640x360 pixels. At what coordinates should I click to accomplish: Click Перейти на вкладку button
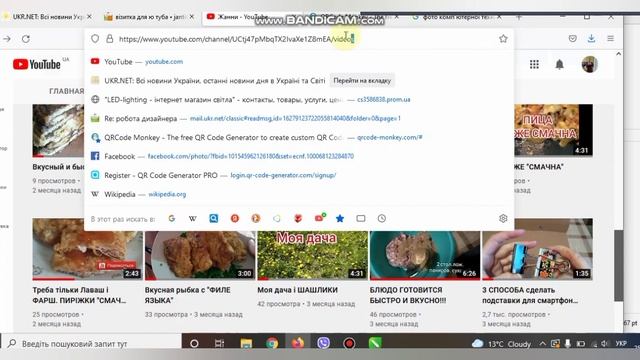pyautogui.click(x=362, y=80)
